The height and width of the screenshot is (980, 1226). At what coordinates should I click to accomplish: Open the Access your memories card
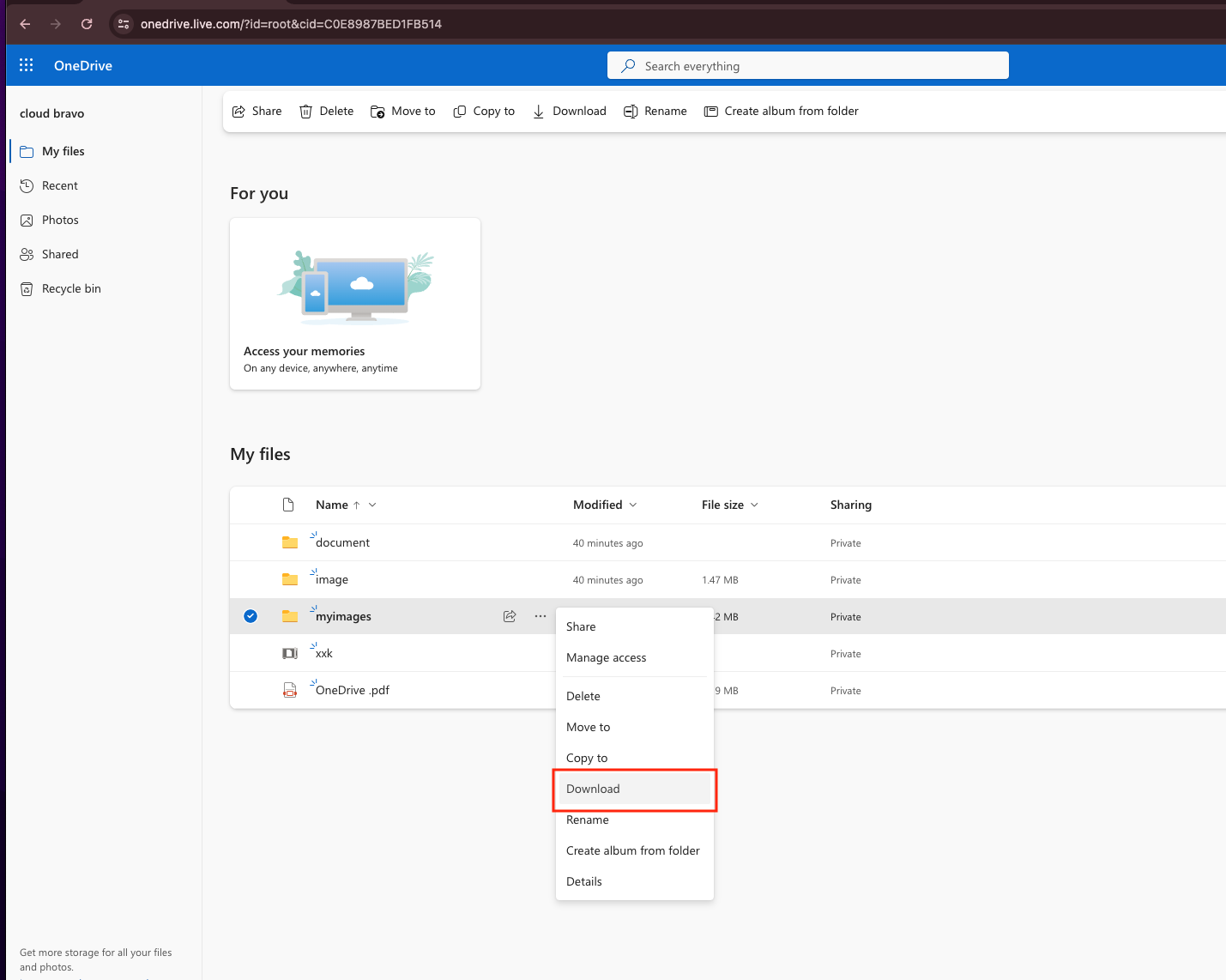pos(355,304)
